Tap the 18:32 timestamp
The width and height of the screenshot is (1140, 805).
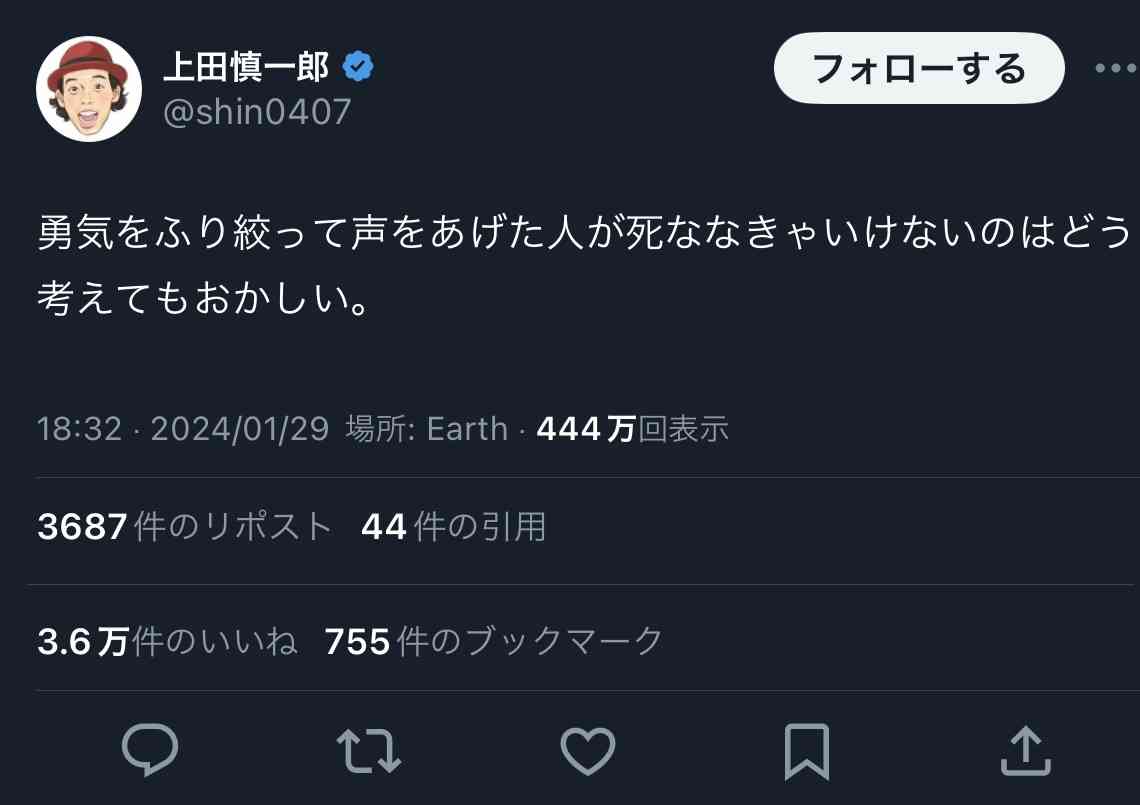click(79, 429)
